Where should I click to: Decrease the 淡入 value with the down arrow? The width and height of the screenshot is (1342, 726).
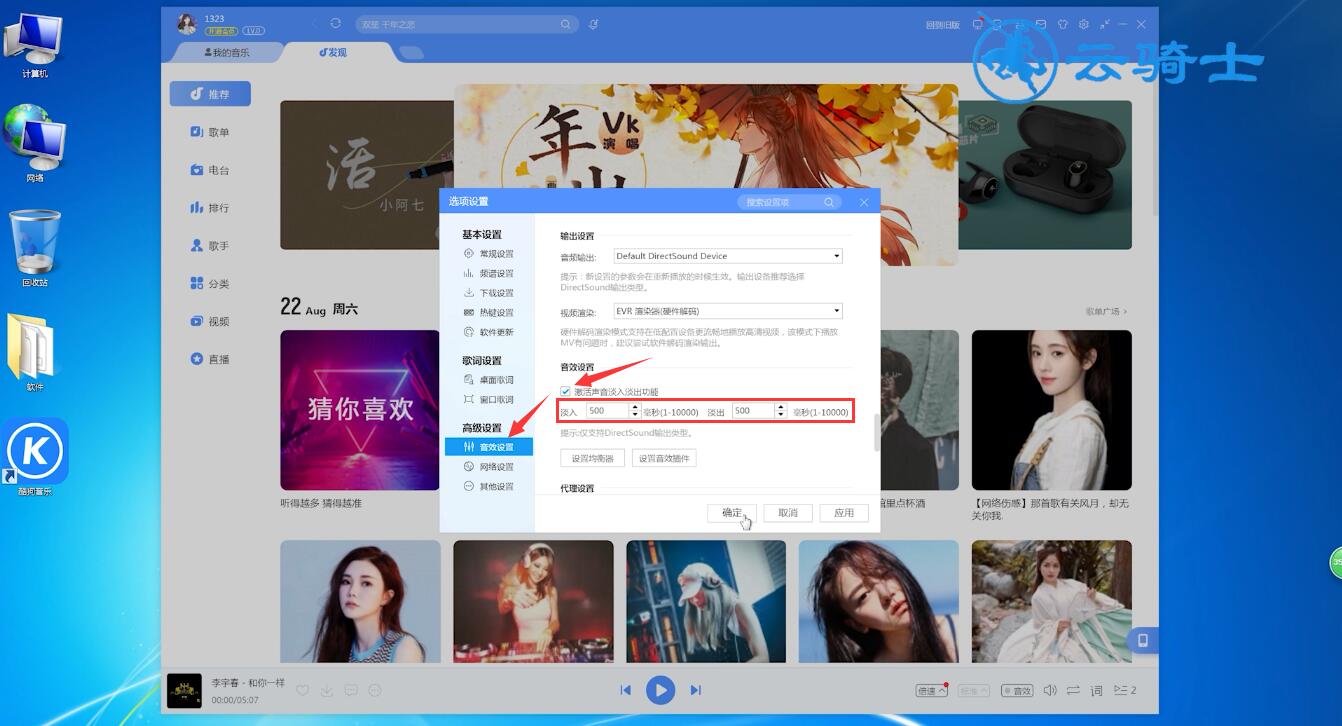(x=634, y=414)
